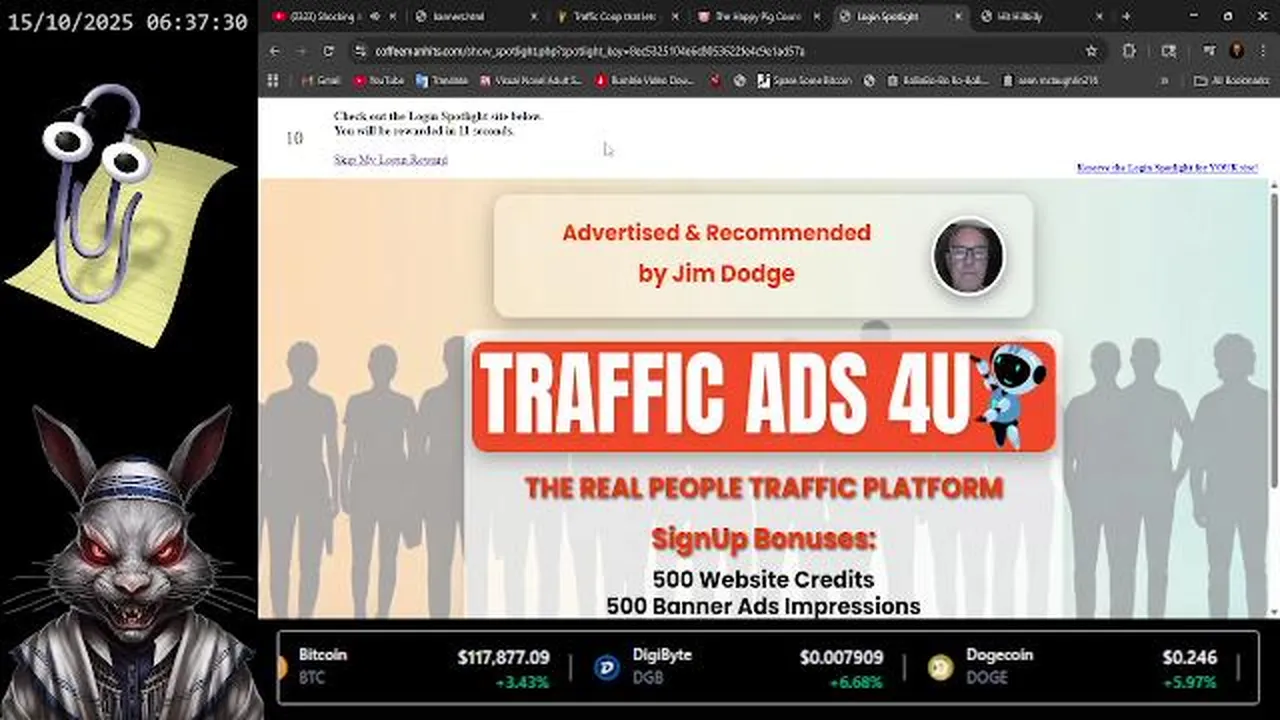1280x720 pixels.
Task: Click 'SignUp Bonuses:' heading
Action: (x=763, y=539)
